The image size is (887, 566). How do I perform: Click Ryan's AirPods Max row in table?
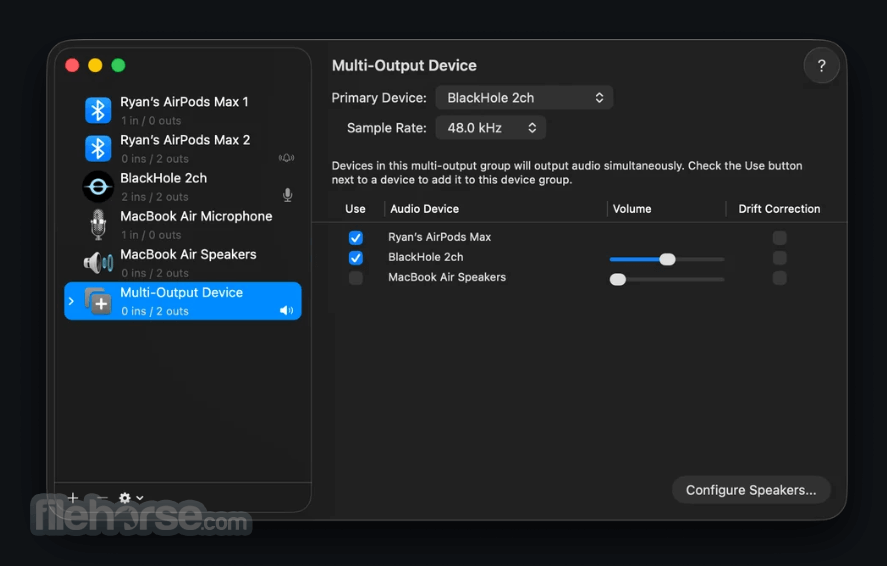point(580,237)
